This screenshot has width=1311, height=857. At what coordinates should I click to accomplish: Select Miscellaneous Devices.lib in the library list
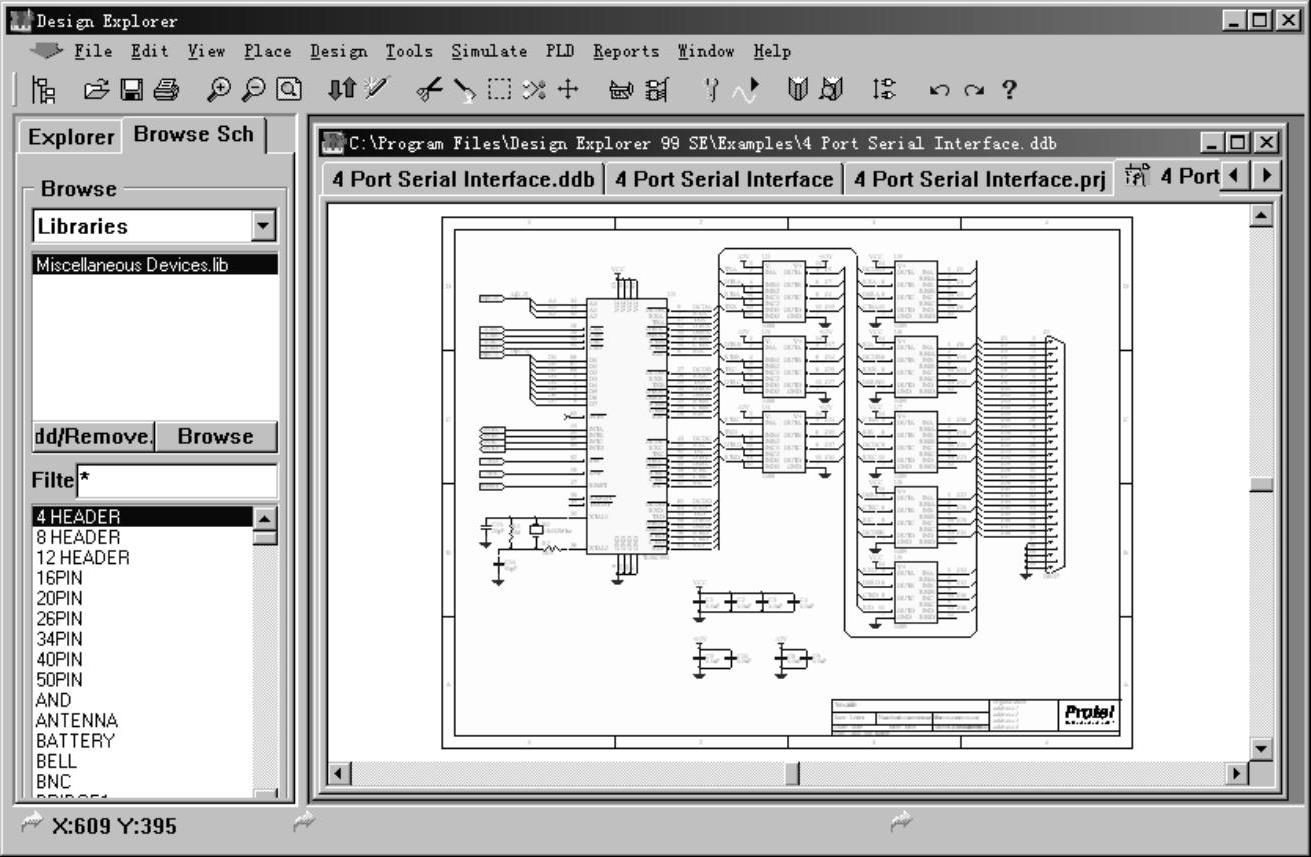[x=155, y=265]
